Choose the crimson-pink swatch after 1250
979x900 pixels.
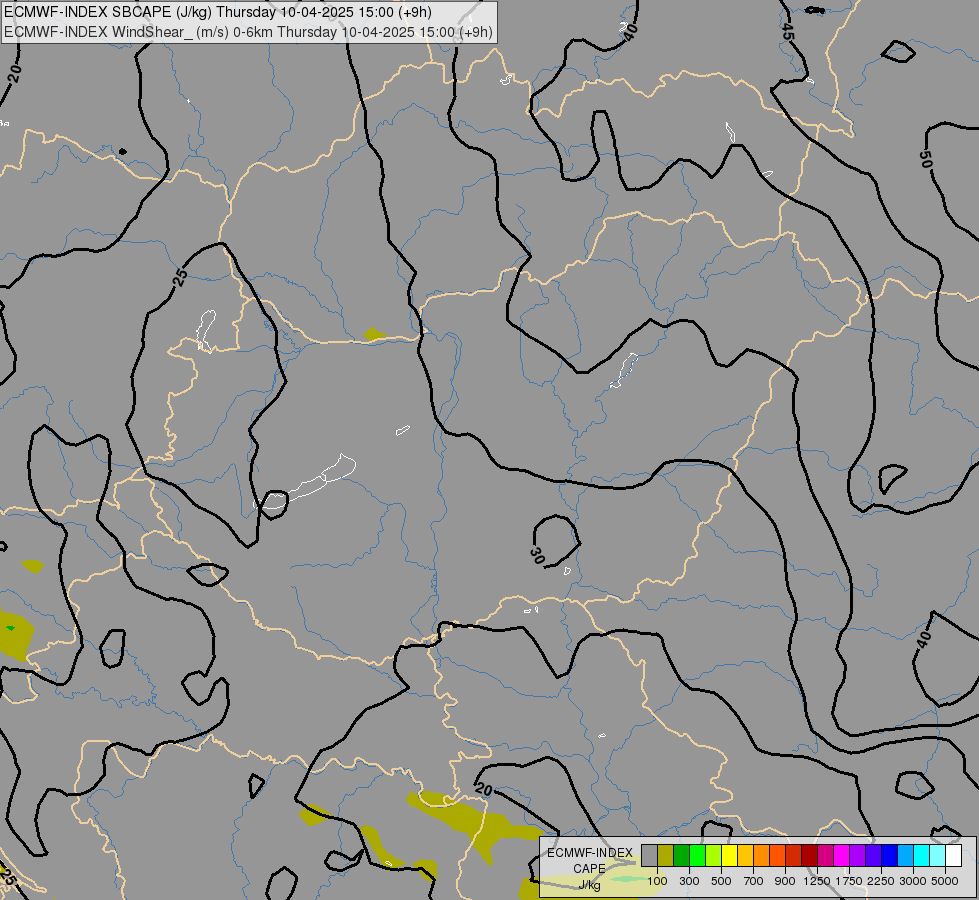[x=825, y=856]
